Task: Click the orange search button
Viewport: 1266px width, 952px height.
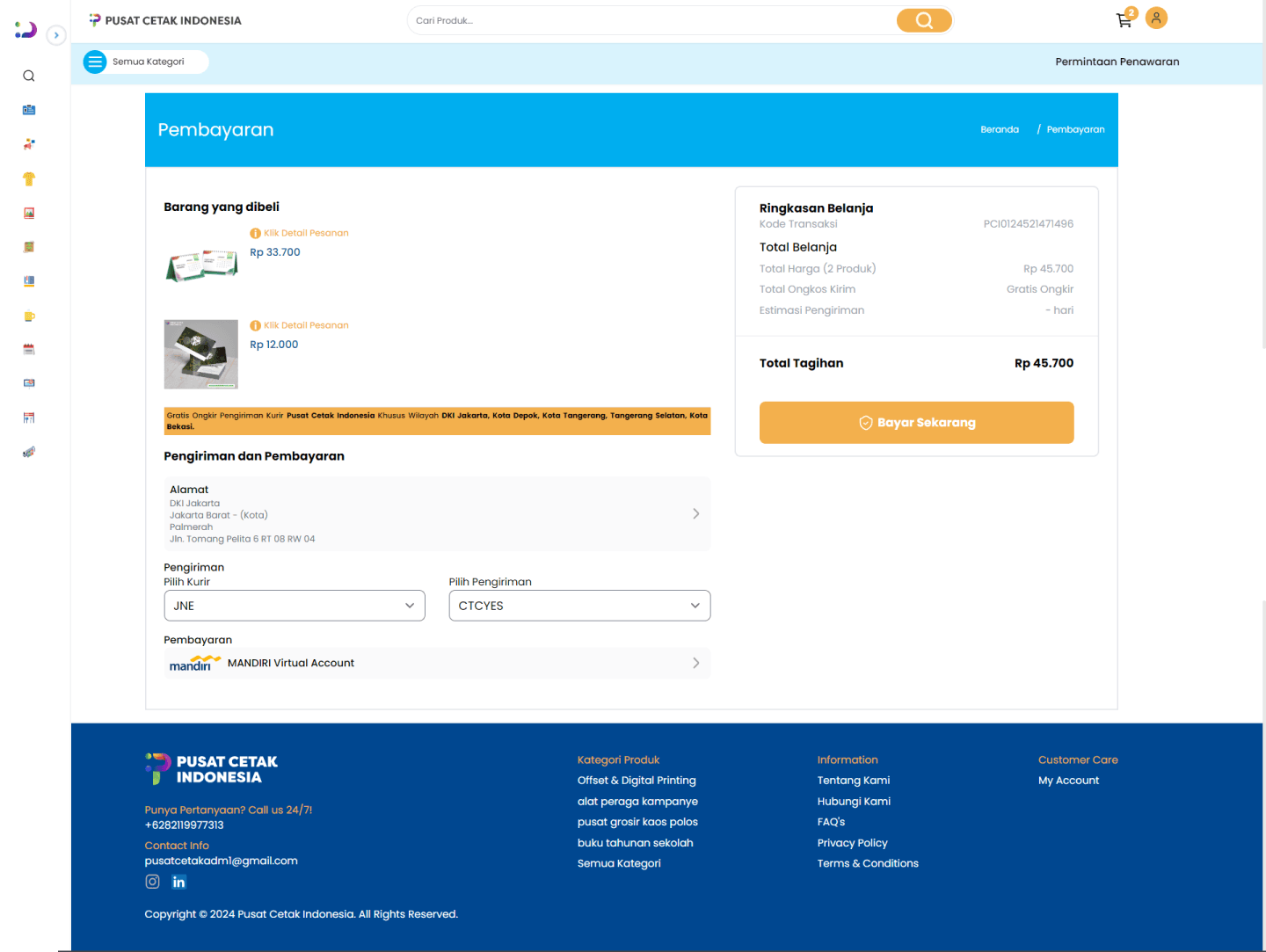Action: coord(923,20)
